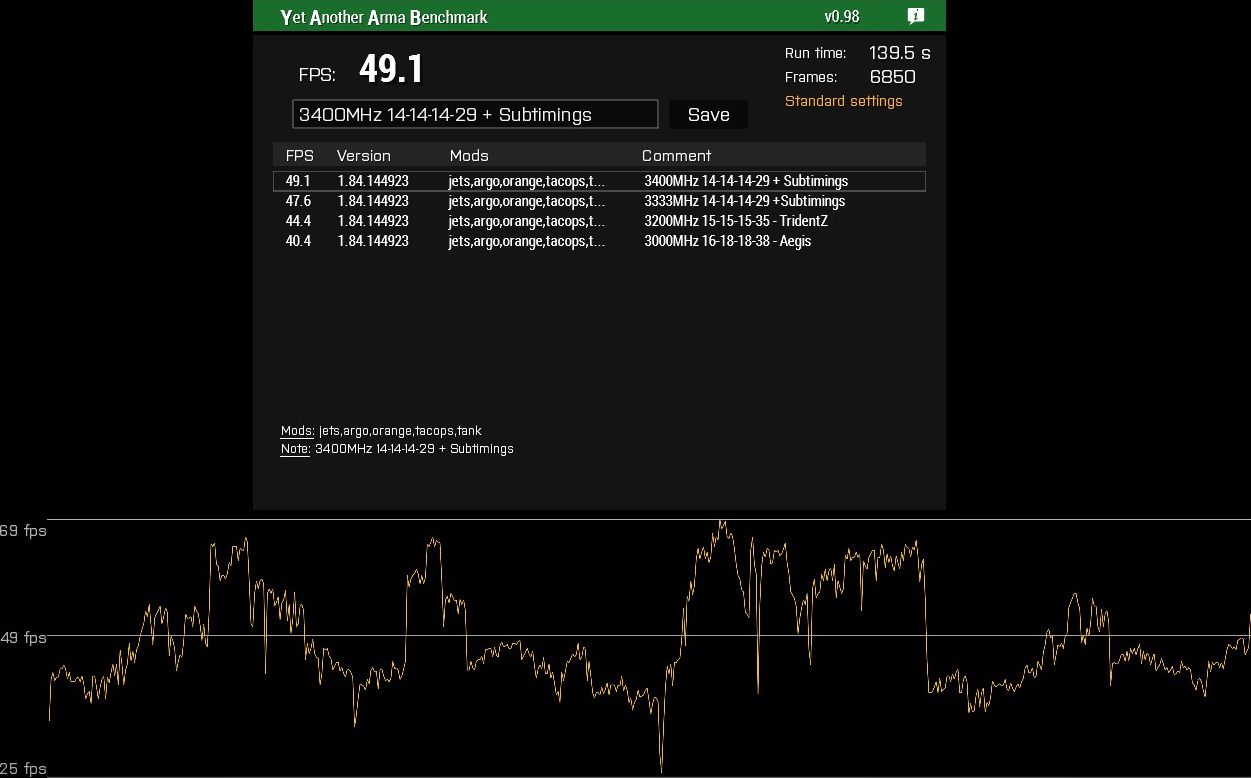The image size is (1251, 778).
Task: Click the Mods label in details section
Action: point(297,431)
